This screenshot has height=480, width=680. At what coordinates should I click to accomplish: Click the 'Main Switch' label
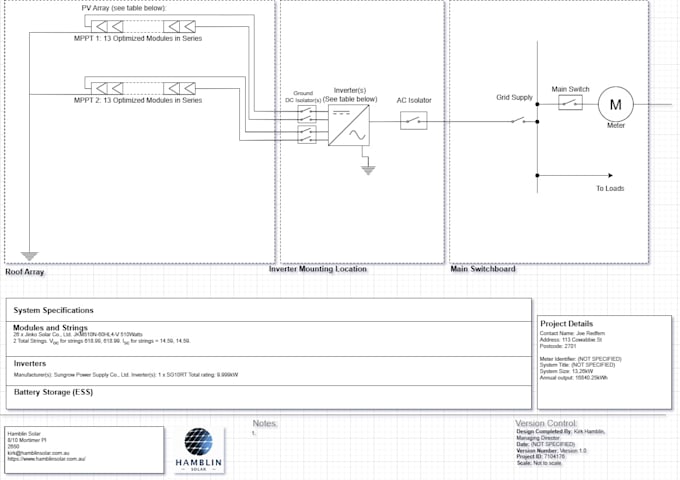click(570, 89)
